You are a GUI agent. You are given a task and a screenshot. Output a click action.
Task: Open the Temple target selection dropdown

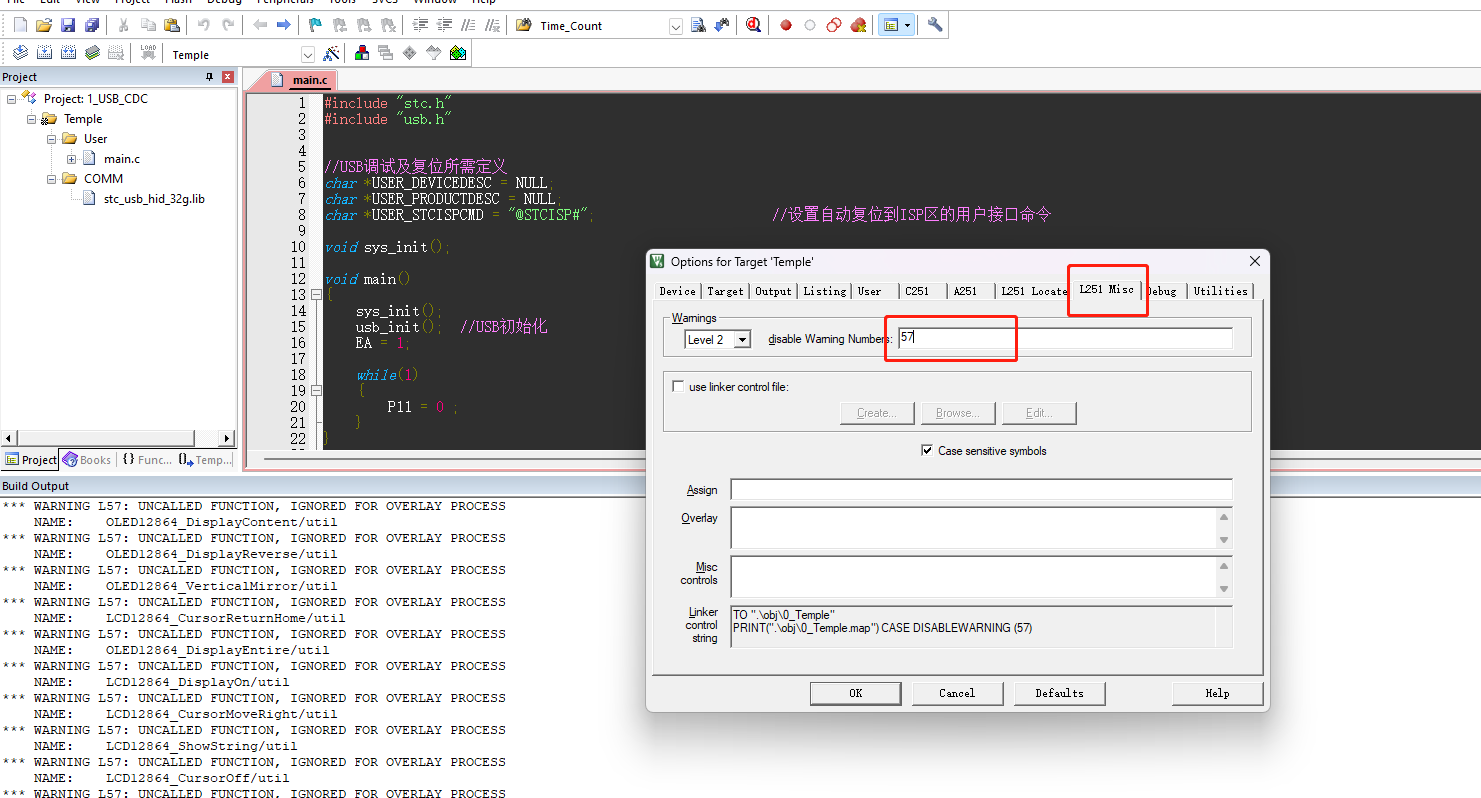308,55
